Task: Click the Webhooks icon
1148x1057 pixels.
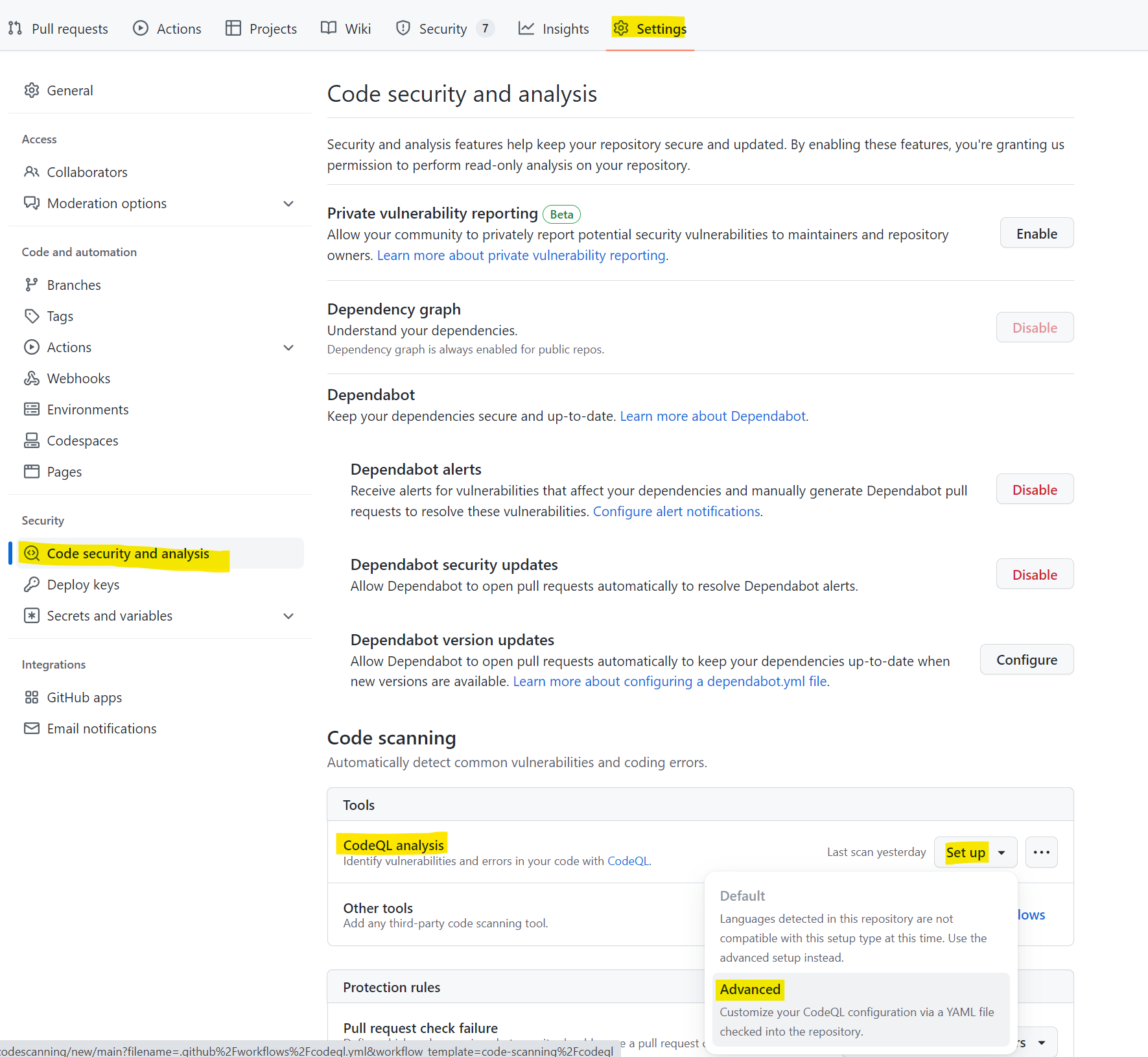Action: pos(32,378)
